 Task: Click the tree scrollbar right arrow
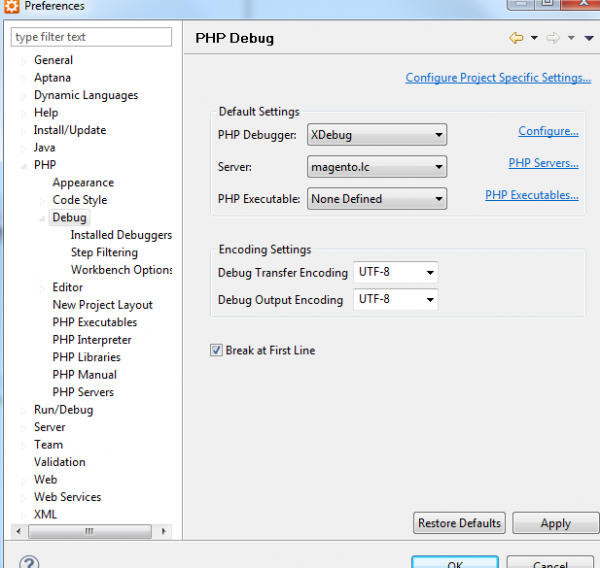[164, 531]
